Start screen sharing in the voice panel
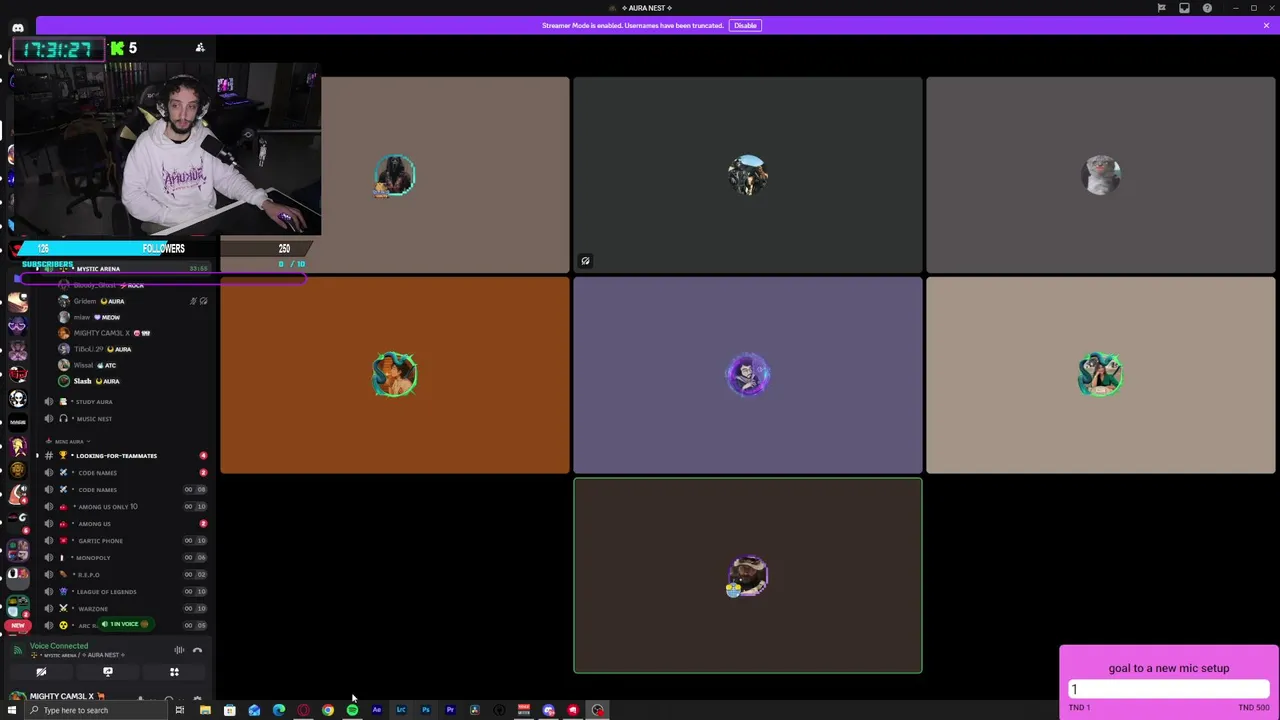Image resolution: width=1280 pixels, height=720 pixels. [x=108, y=672]
